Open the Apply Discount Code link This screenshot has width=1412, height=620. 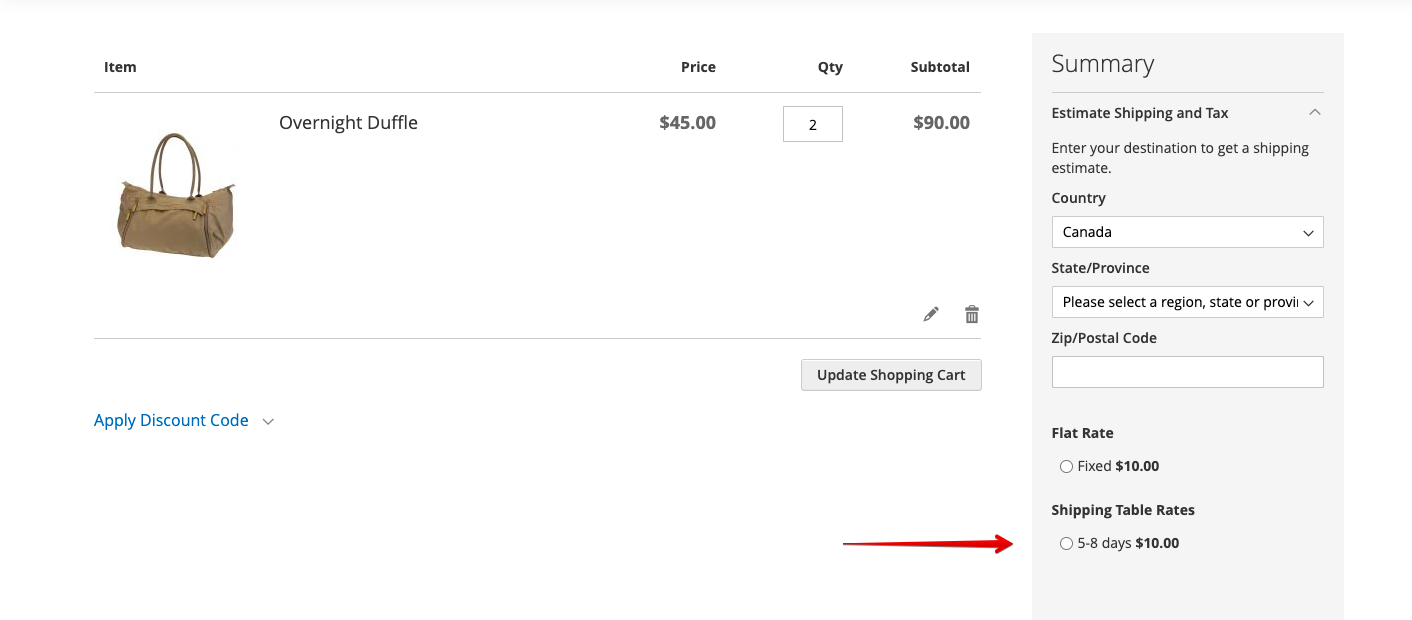point(171,421)
